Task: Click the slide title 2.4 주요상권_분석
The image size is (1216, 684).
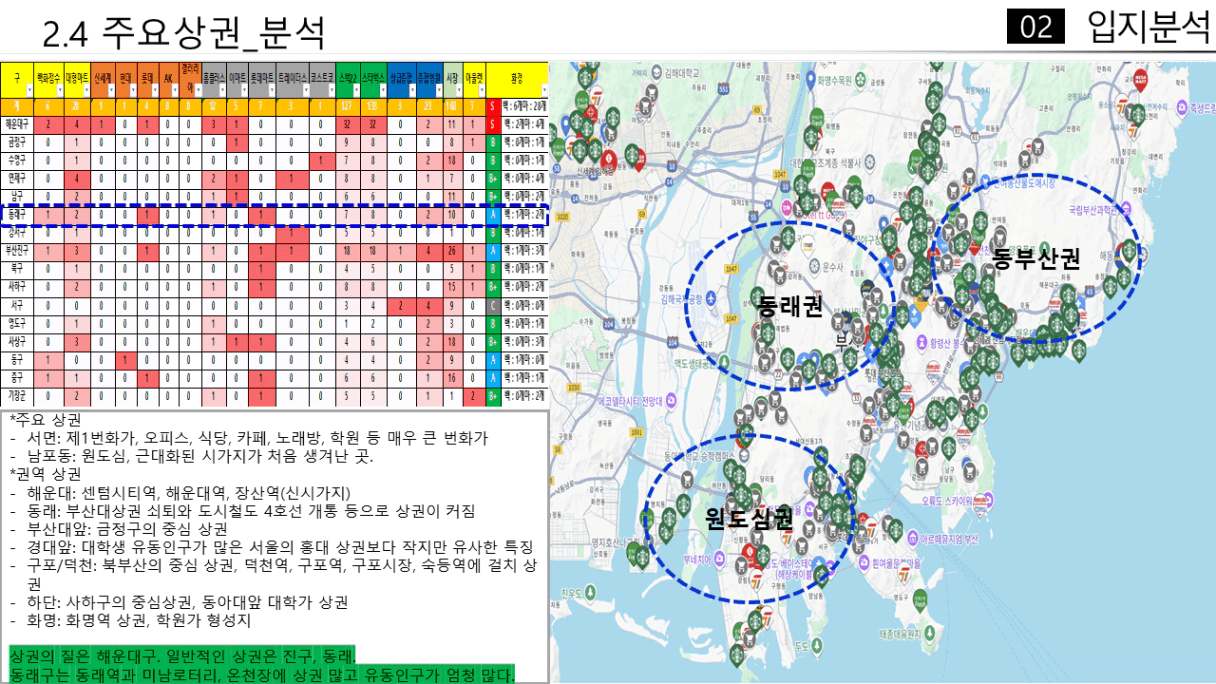Action: [x=186, y=35]
